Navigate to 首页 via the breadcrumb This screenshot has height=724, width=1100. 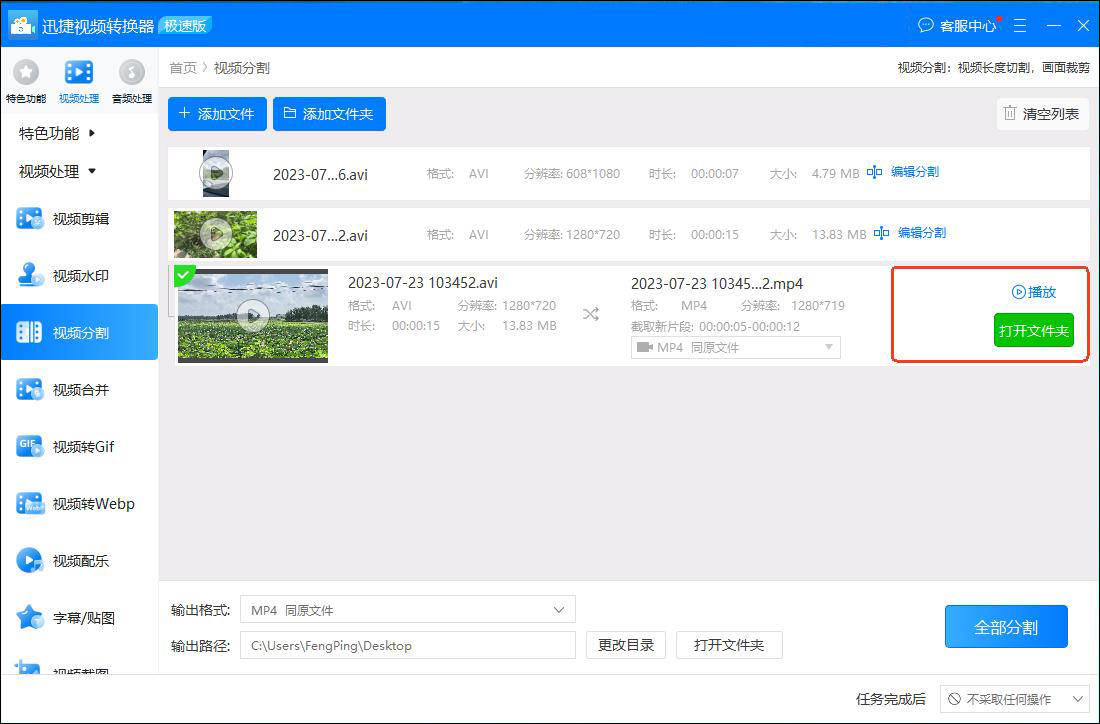pyautogui.click(x=183, y=68)
